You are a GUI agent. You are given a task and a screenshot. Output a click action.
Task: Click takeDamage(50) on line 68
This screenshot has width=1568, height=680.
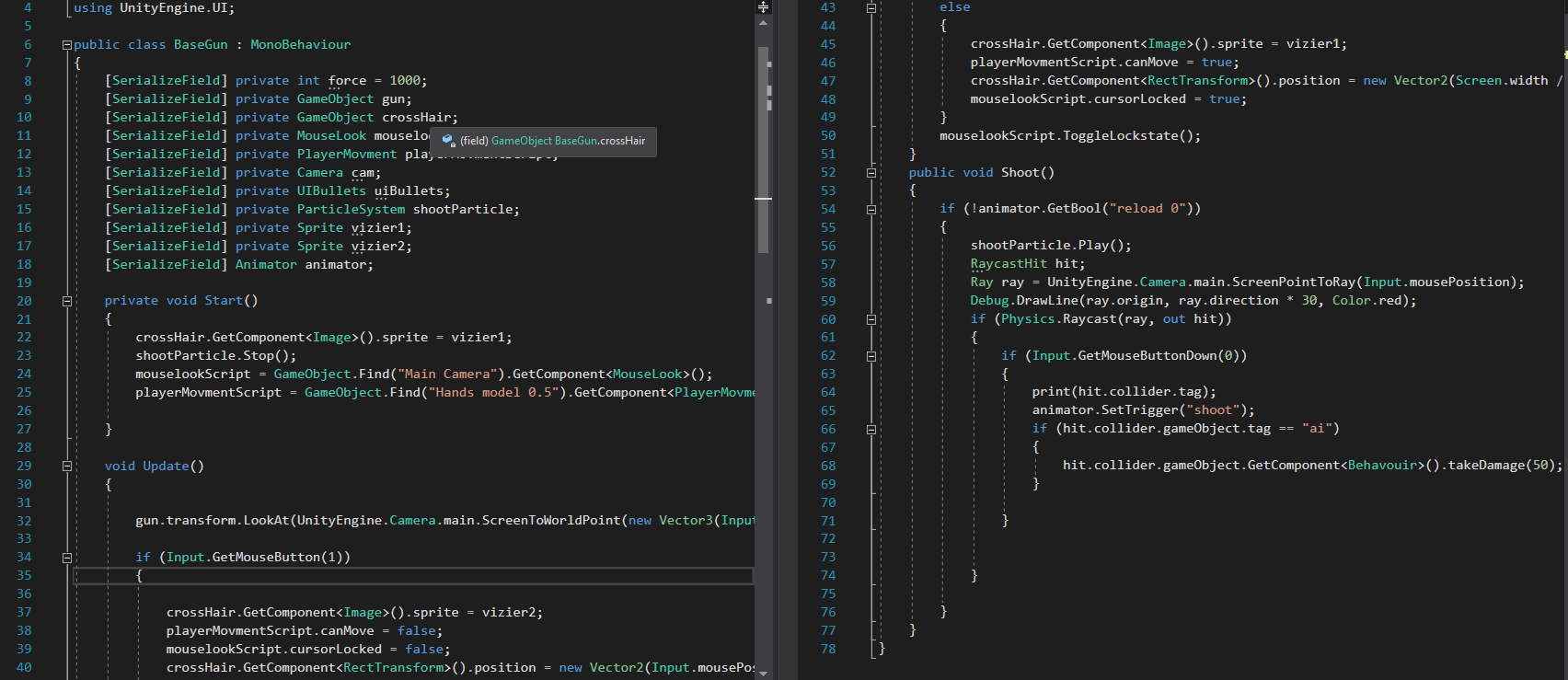(1502, 466)
